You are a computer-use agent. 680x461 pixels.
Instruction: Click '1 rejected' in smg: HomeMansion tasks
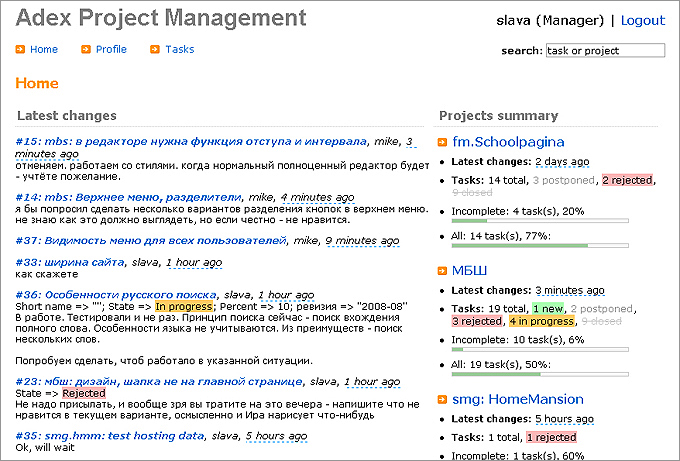coord(551,438)
